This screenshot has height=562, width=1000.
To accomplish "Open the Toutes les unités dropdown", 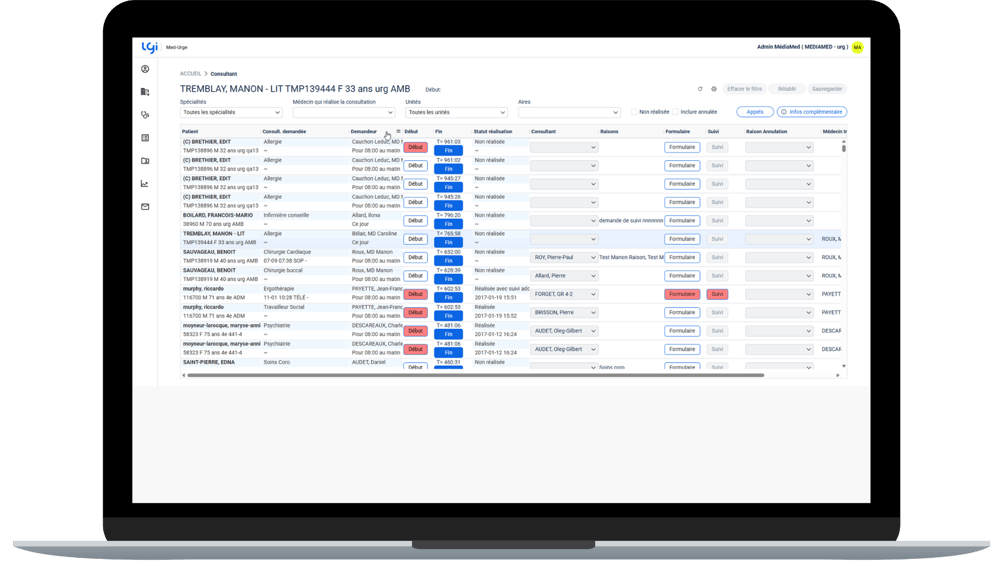I will pos(456,113).
